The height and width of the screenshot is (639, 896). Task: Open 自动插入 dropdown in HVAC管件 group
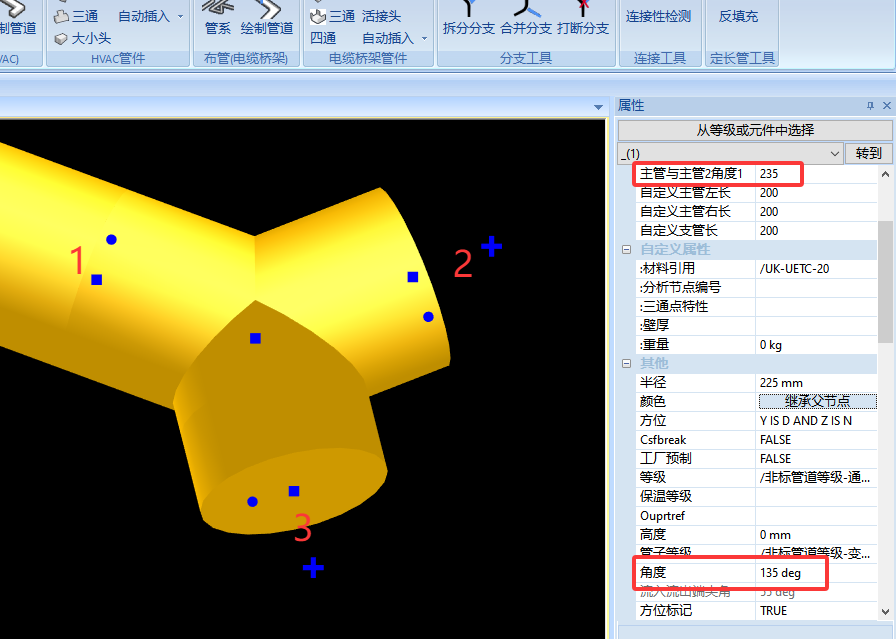[180, 16]
